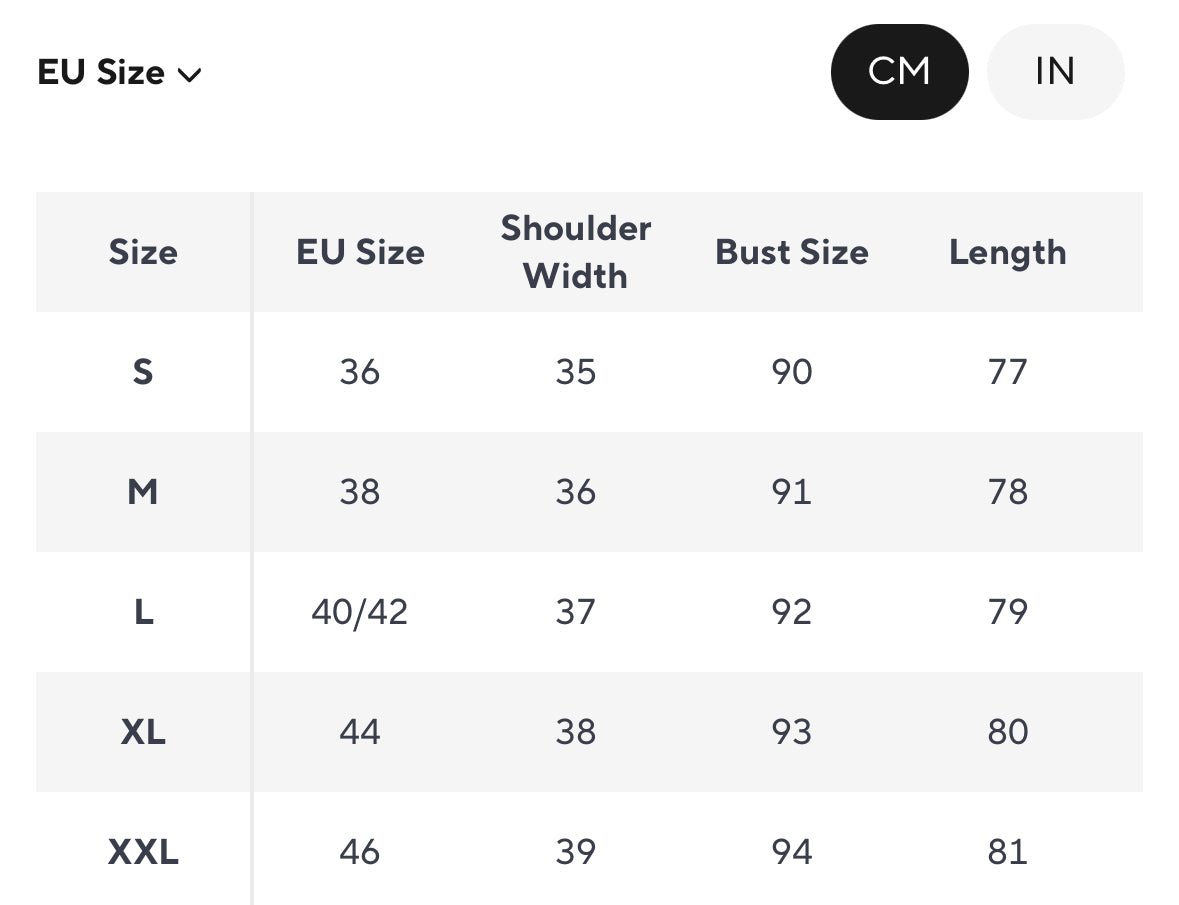This screenshot has width=1179, height=905.
Task: Click the Size column header
Action: pyautogui.click(x=143, y=252)
